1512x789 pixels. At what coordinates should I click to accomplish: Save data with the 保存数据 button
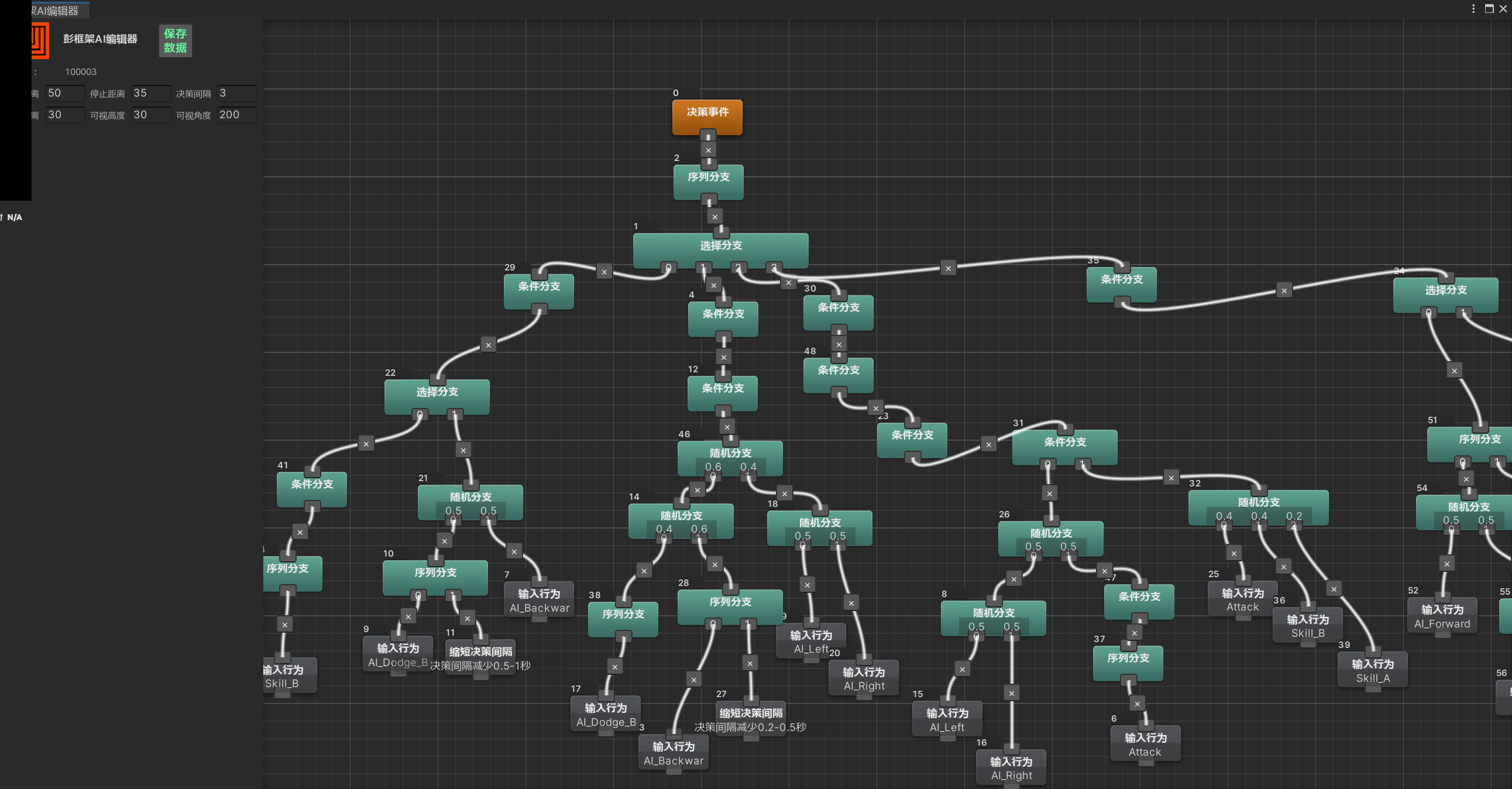[175, 40]
